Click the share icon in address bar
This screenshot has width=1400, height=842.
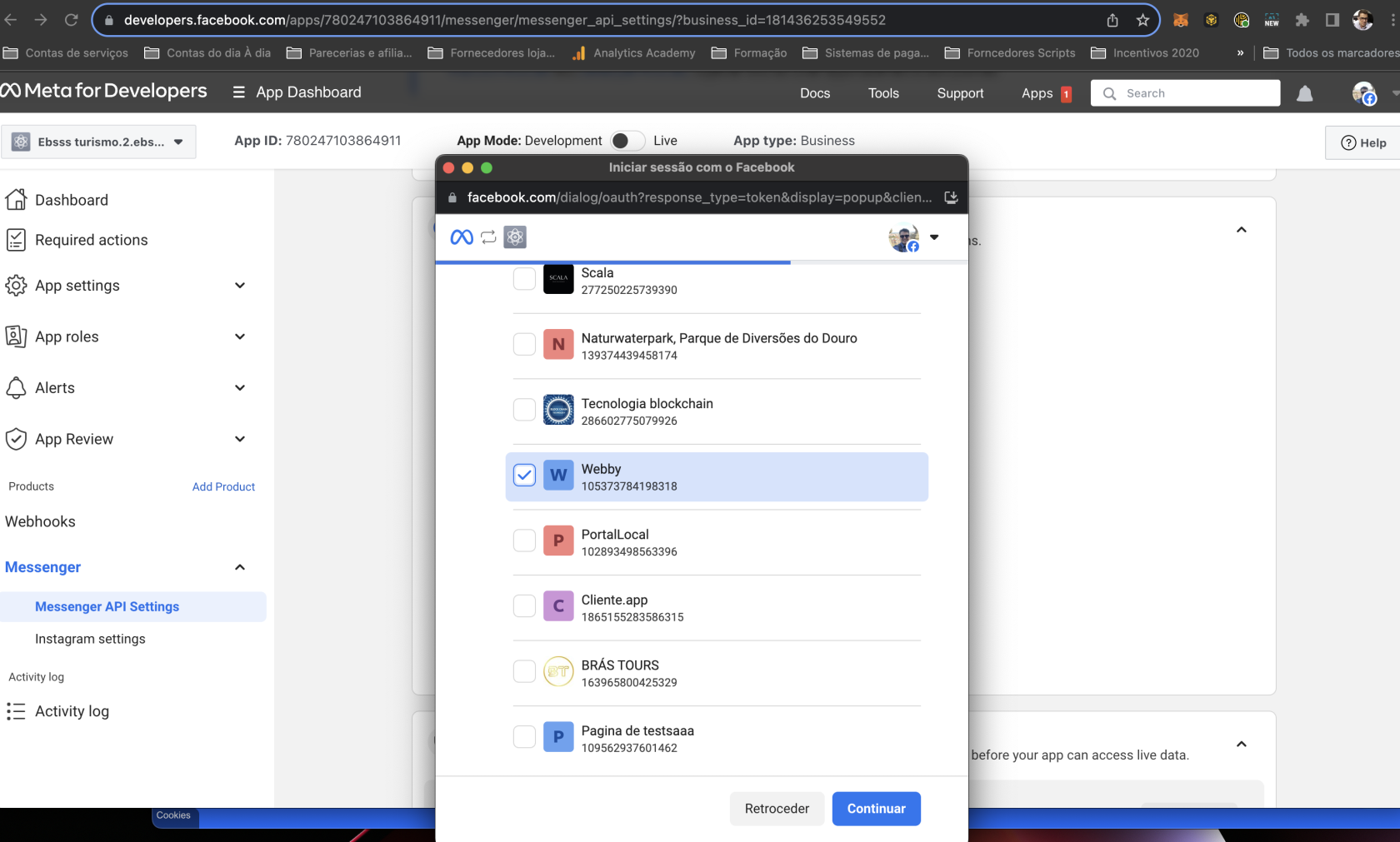point(1112,20)
